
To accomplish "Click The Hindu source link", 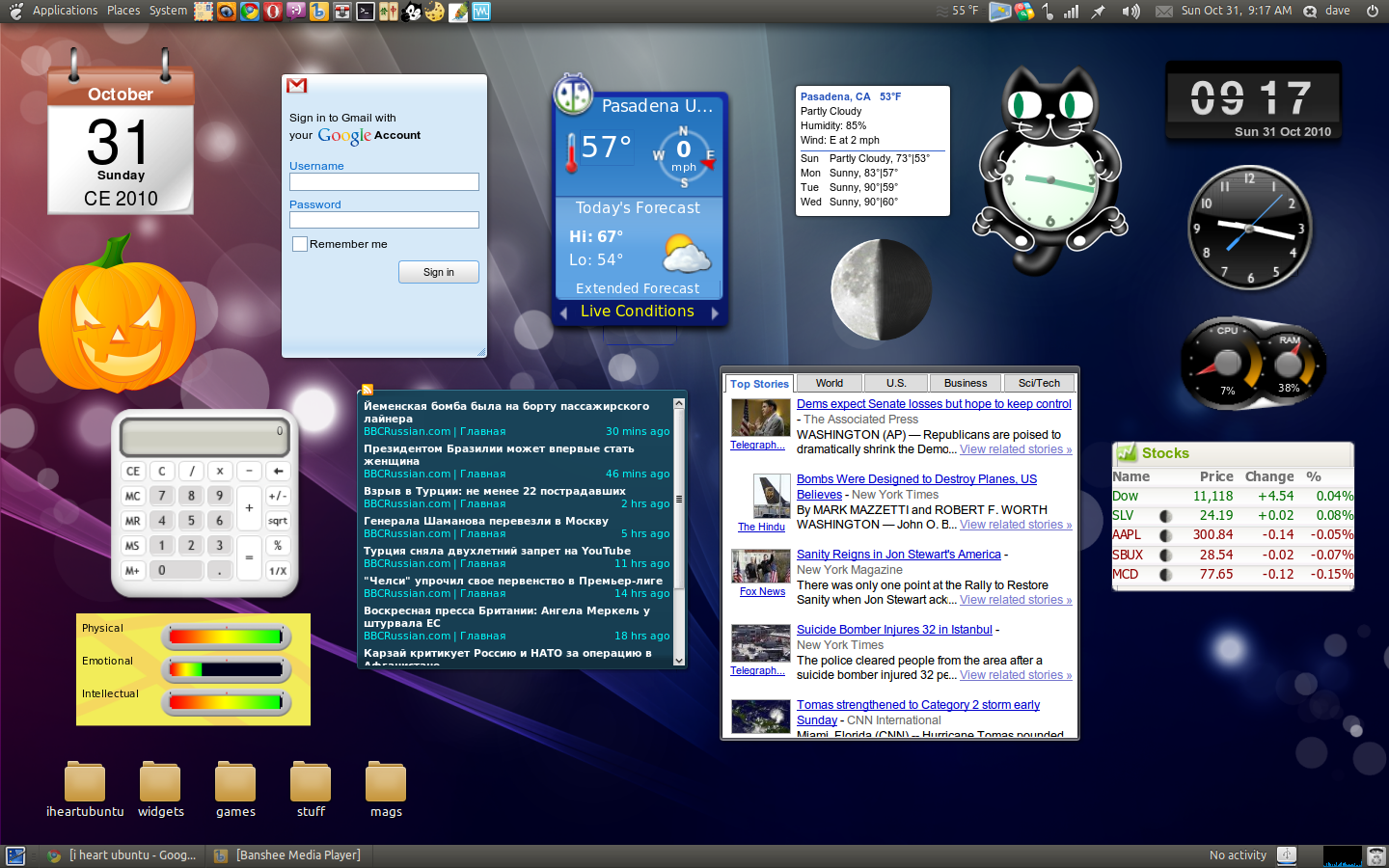I will point(761,527).
